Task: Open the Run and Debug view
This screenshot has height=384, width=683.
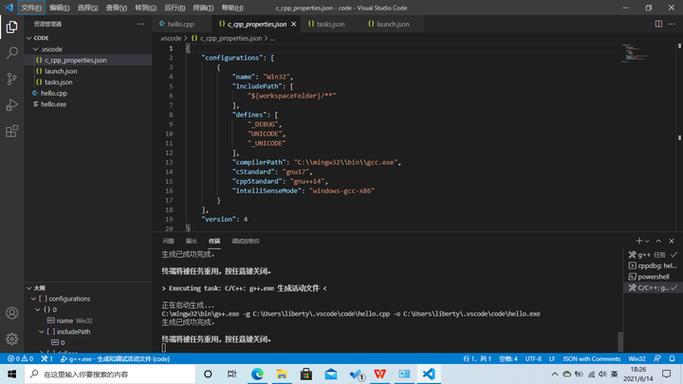Action: [x=12, y=105]
